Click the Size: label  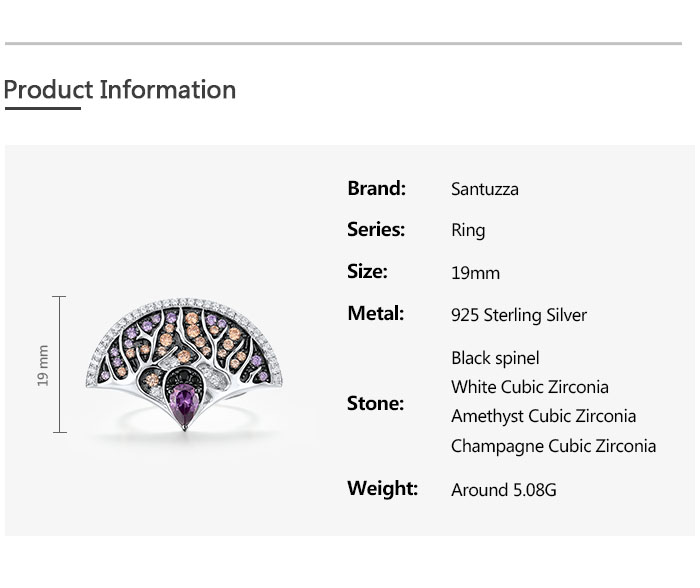point(367,271)
